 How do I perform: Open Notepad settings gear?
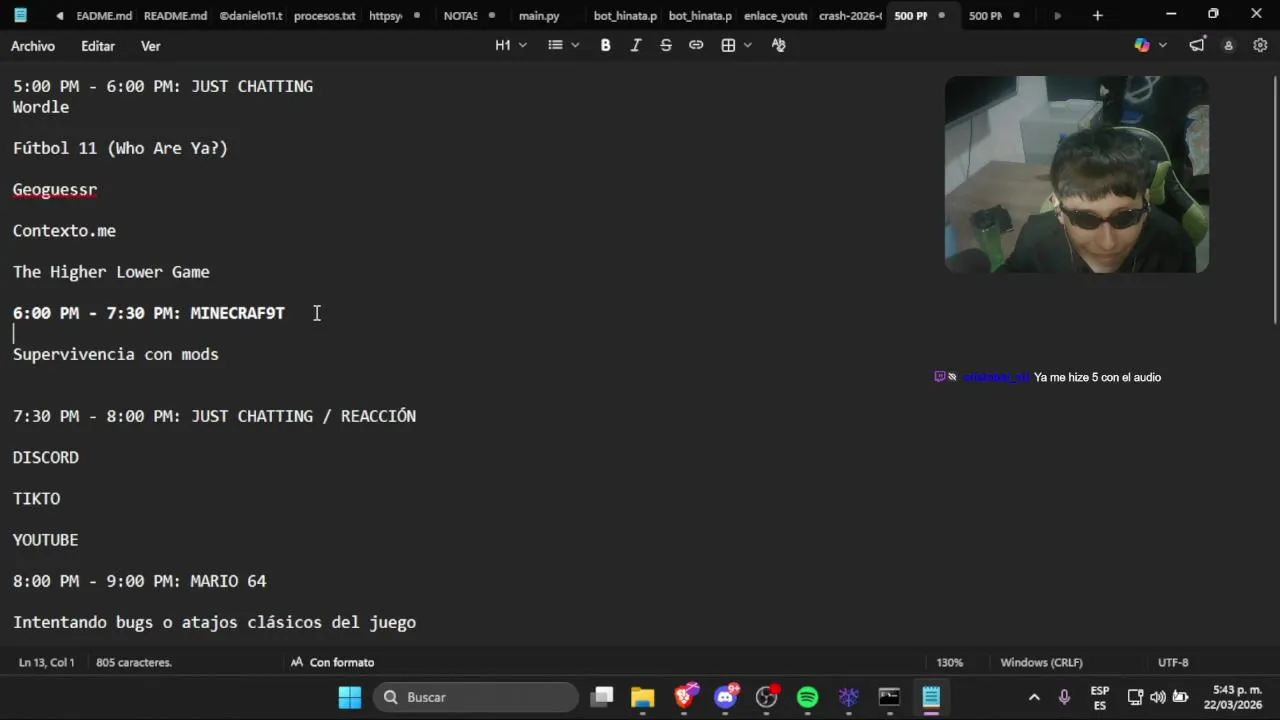pyautogui.click(x=1260, y=45)
